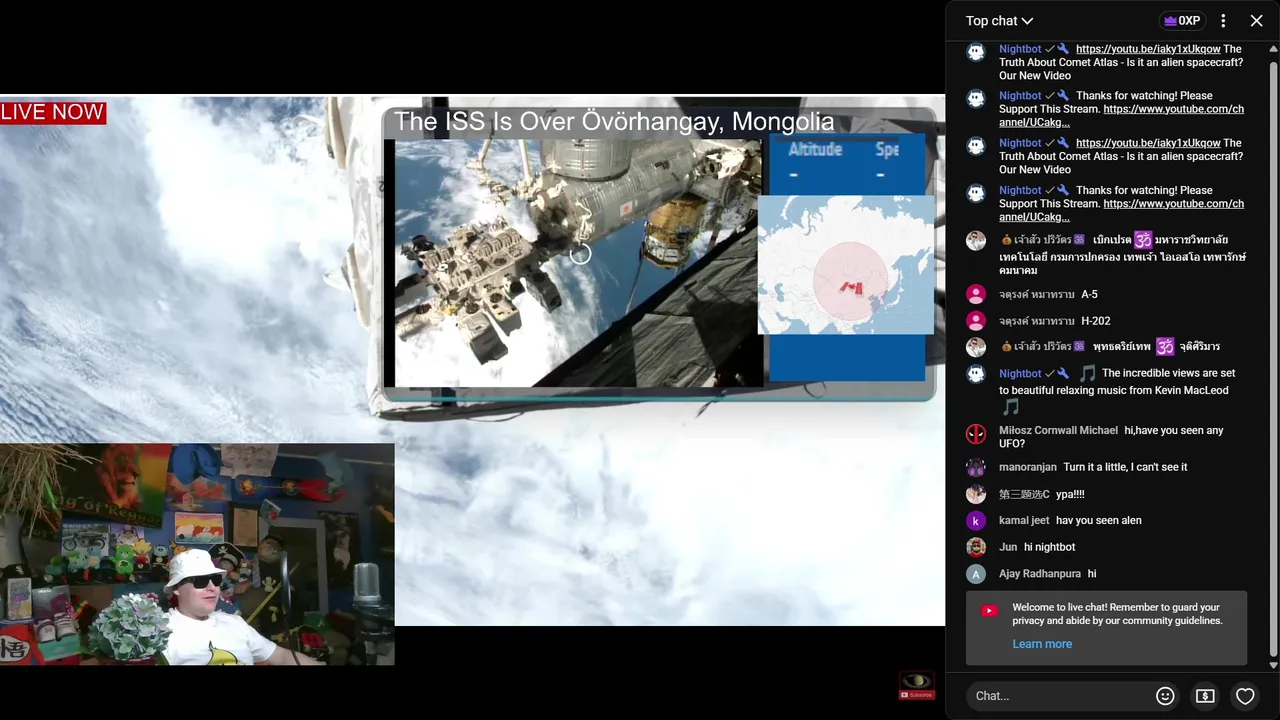Select username 'manoranjan'
The height and width of the screenshot is (720, 1280).
pos(1028,467)
